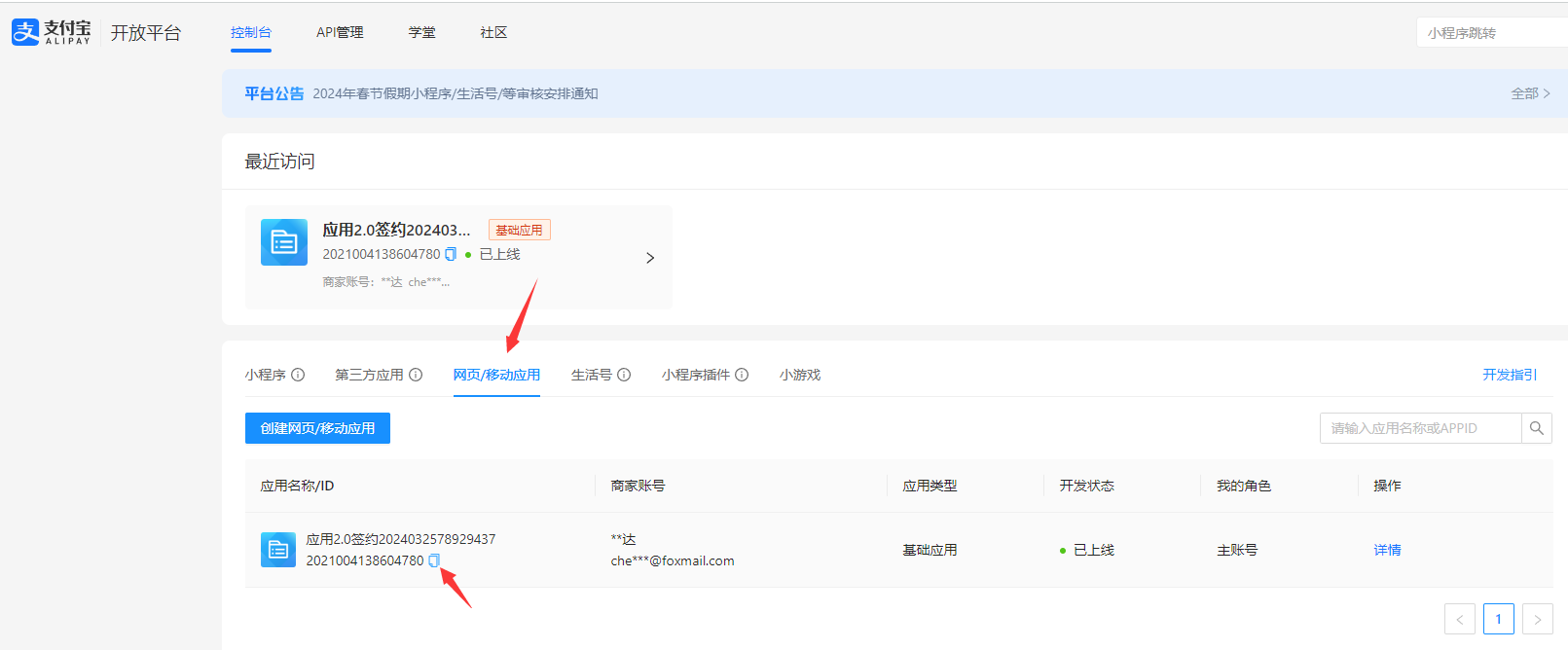1568x650 pixels.
Task: Open 详情 link for the application
Action: coord(1387,550)
